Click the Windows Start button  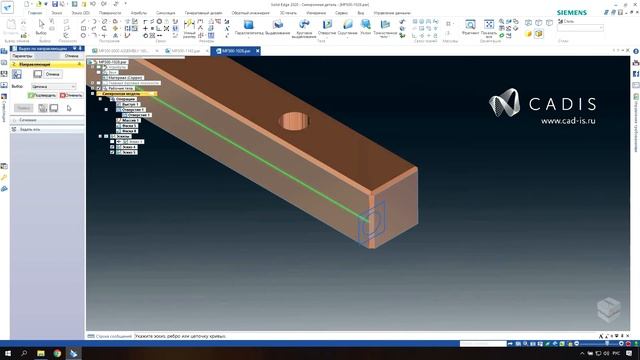pyautogui.click(x=7, y=353)
